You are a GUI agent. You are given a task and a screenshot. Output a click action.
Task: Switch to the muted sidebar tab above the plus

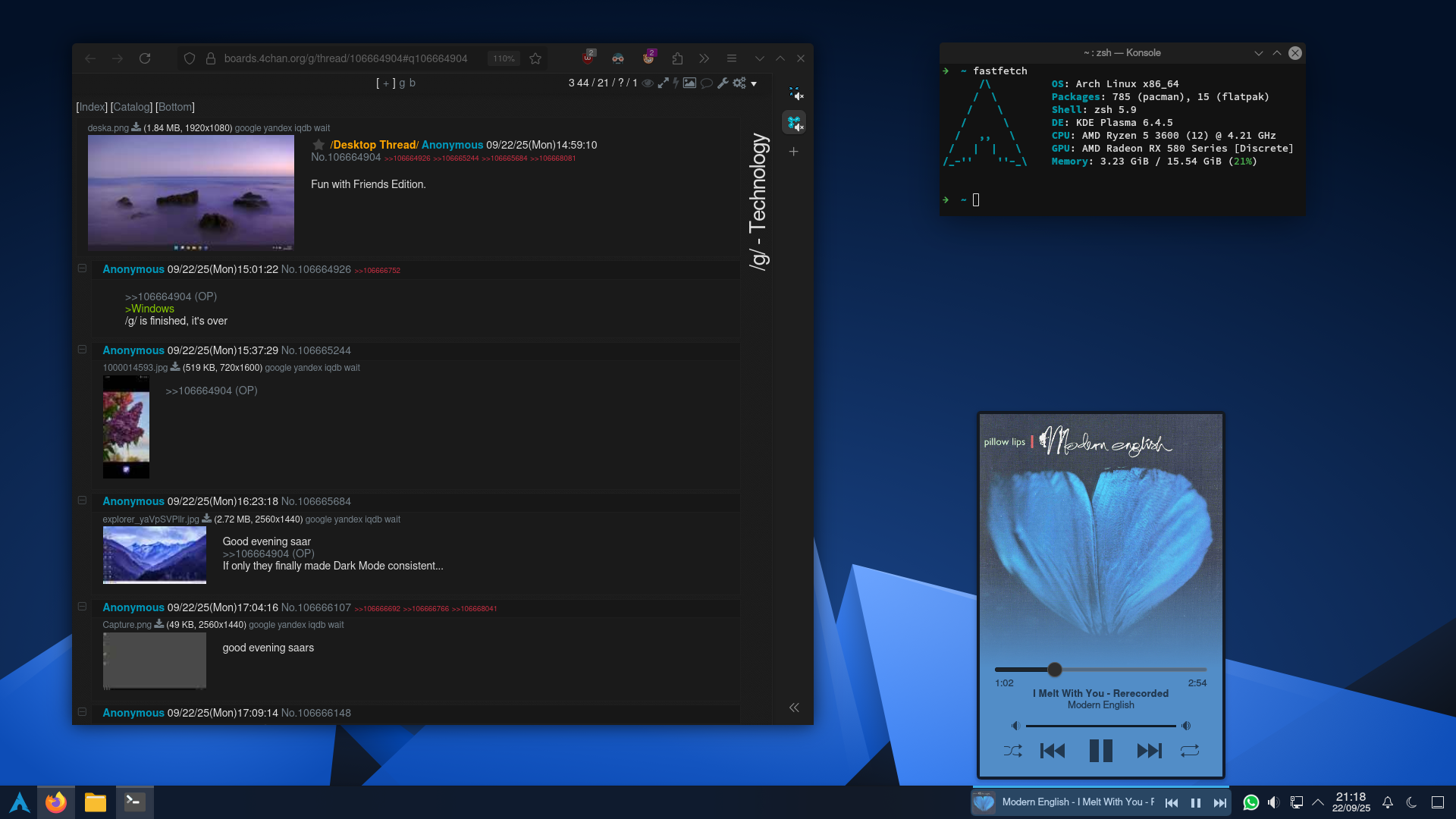[794, 122]
